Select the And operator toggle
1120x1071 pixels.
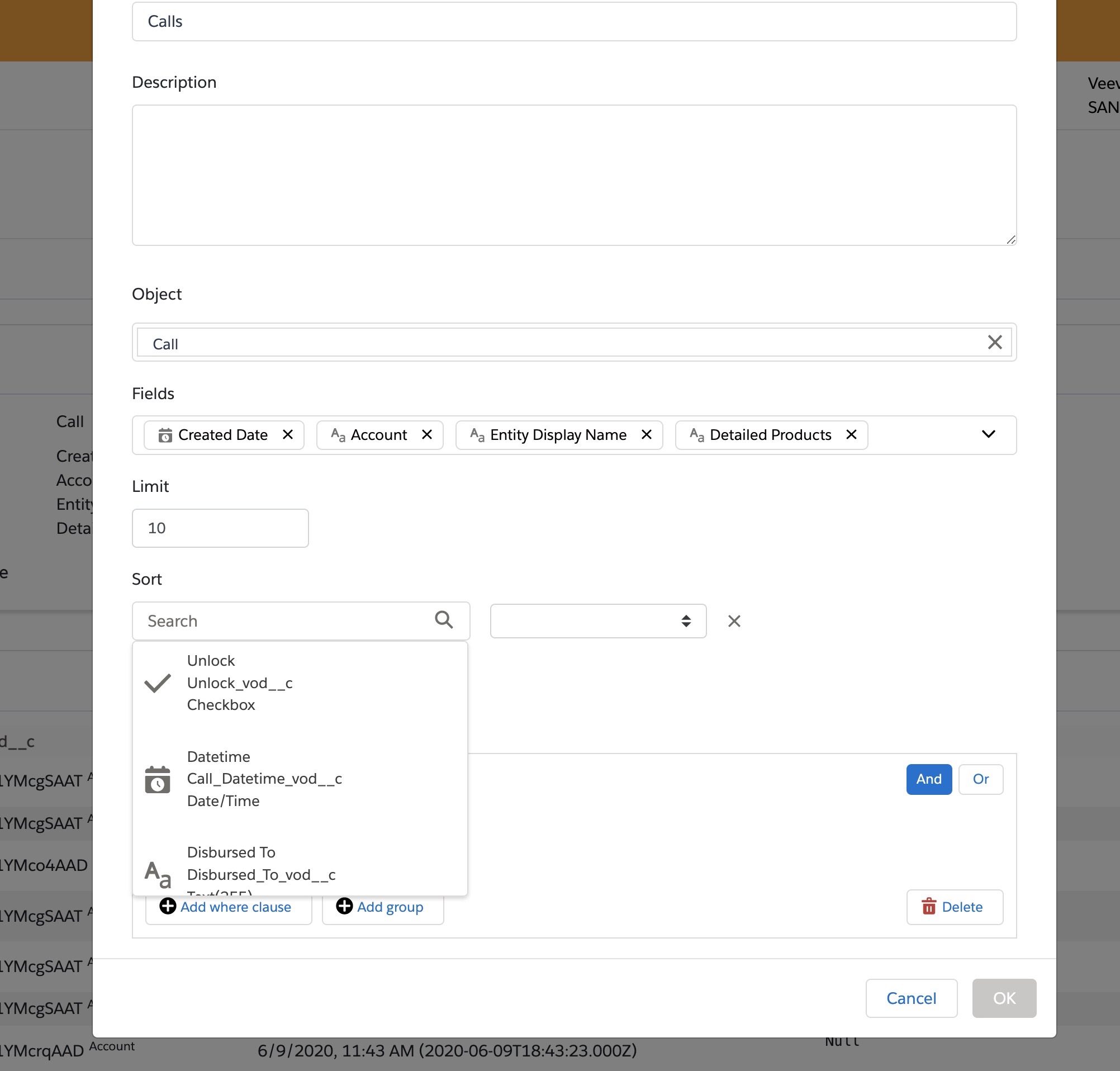[929, 779]
